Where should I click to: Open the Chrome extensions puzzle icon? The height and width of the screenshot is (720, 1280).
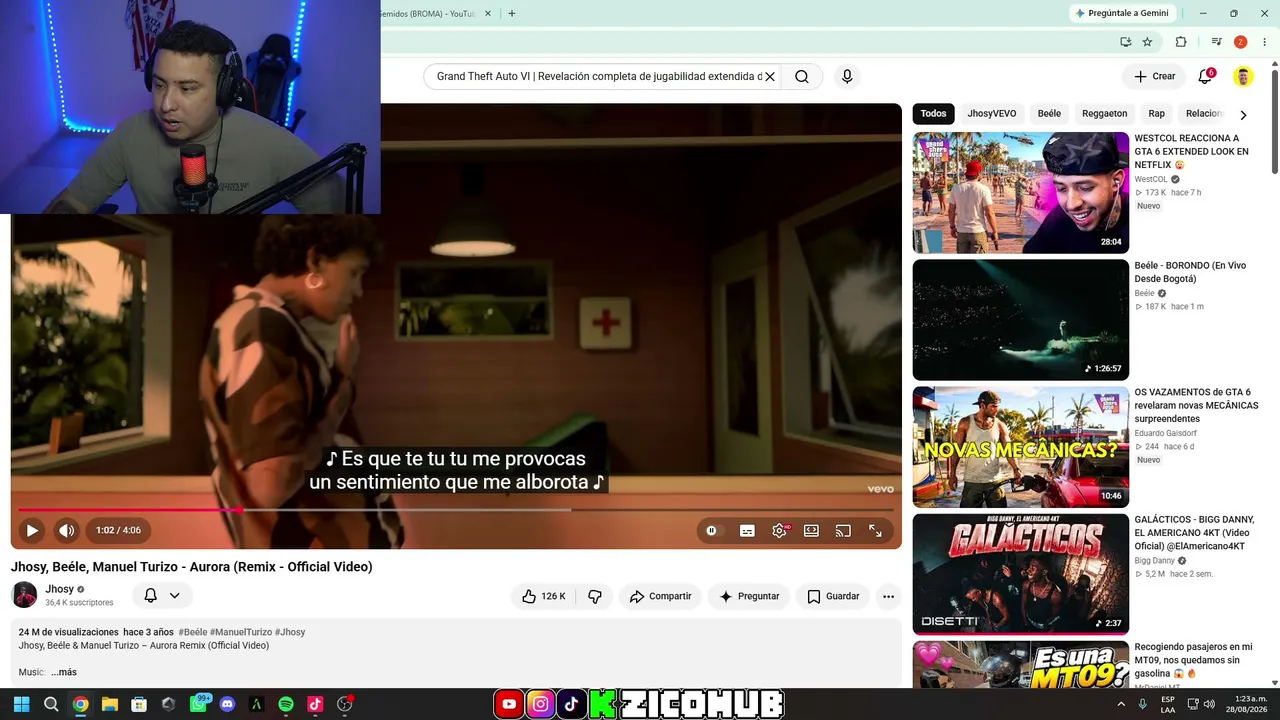pos(1181,42)
